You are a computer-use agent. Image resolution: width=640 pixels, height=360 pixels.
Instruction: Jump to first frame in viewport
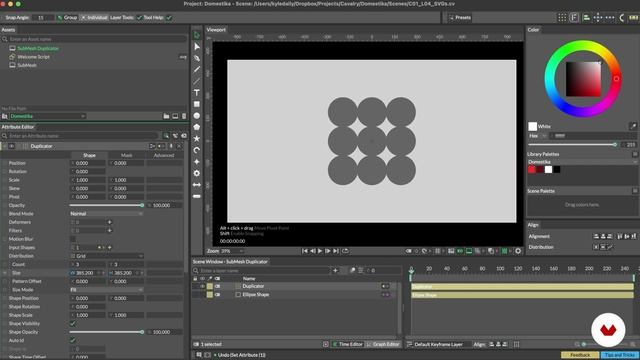point(304,251)
